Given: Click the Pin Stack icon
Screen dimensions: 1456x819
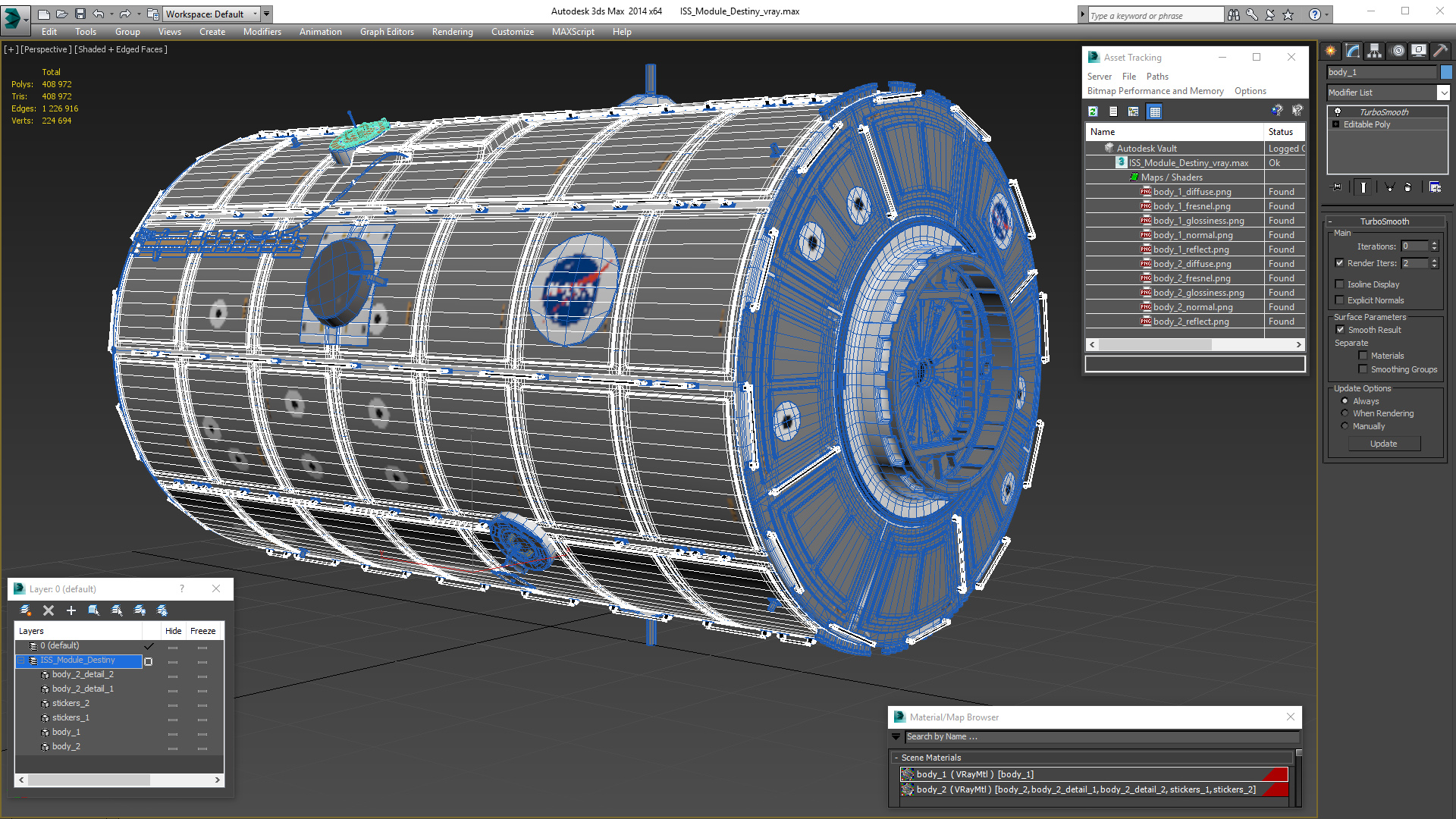Looking at the screenshot, I should tap(1337, 187).
